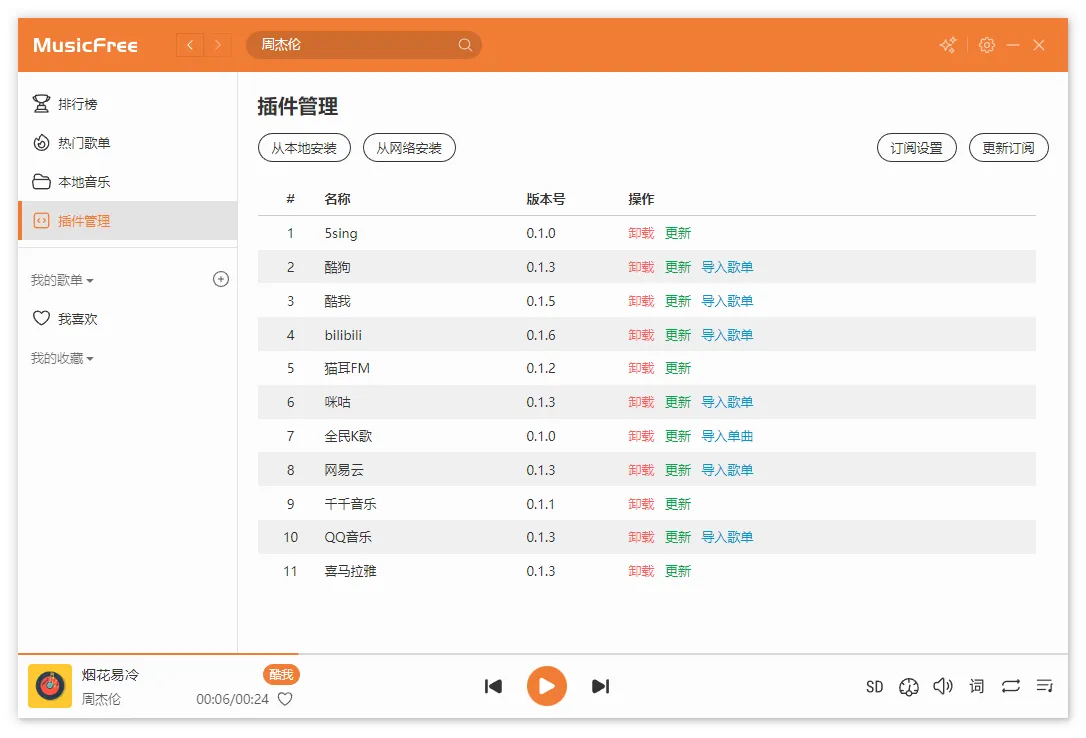Open 本地音乐 in sidebar
The image size is (1086, 738).
[x=128, y=182]
